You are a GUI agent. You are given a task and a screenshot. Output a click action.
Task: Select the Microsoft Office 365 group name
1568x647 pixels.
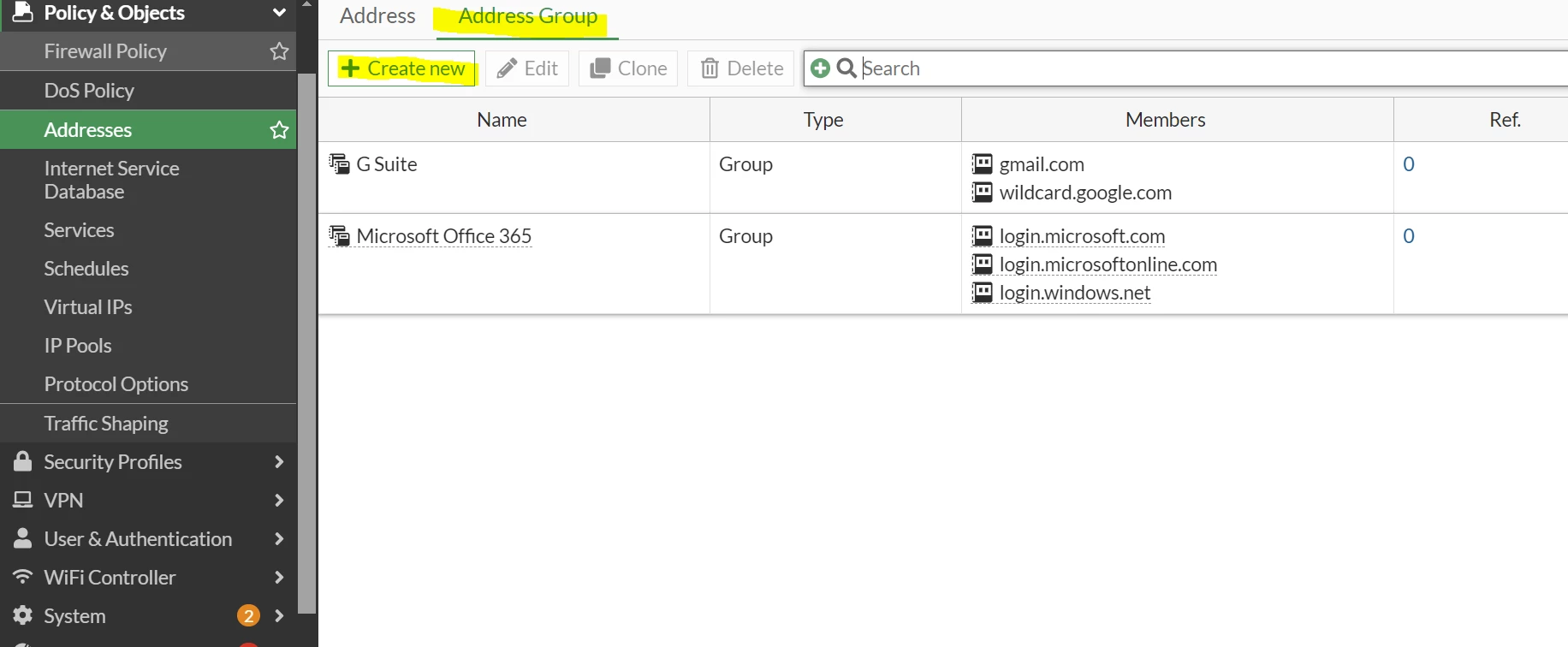coord(444,236)
